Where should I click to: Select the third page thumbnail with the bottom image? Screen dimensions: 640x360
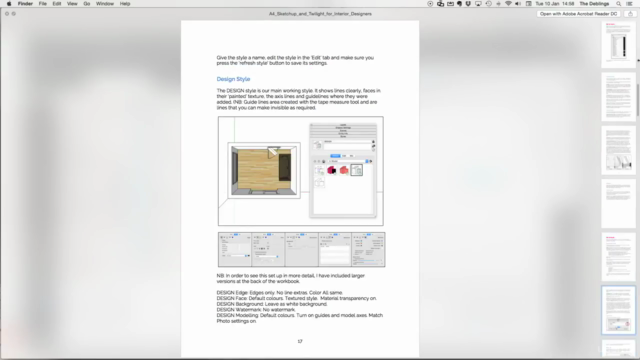pyautogui.click(x=618, y=150)
